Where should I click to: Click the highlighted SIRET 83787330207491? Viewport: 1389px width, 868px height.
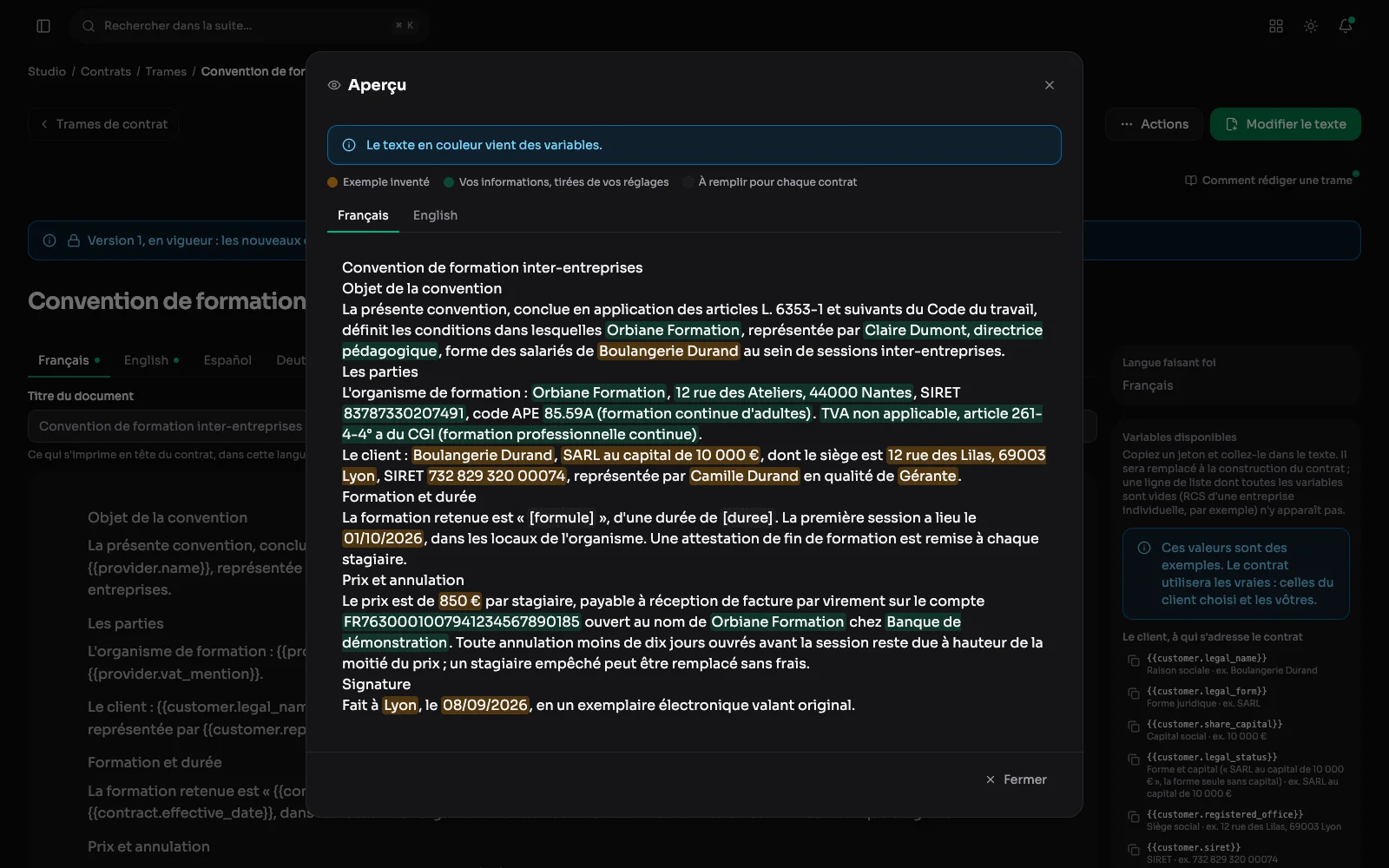click(x=404, y=413)
